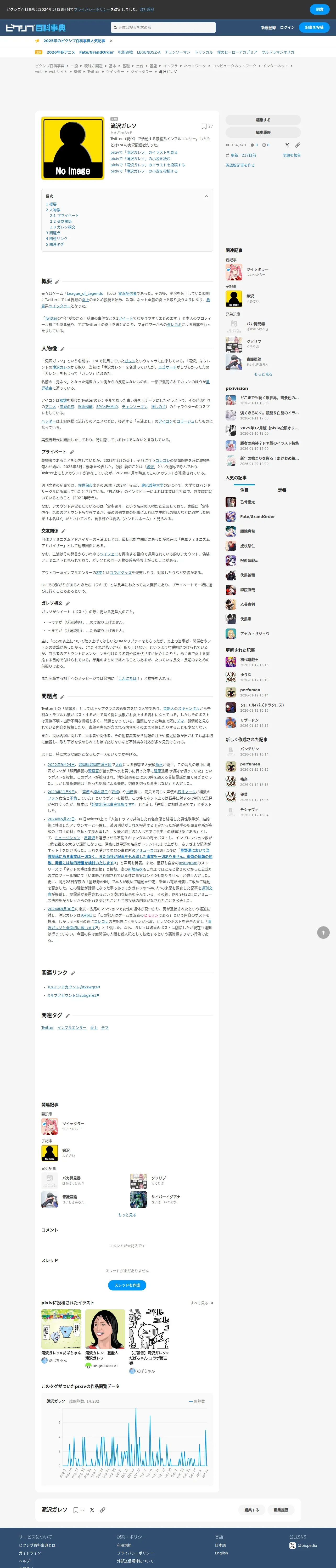Click the pencil icon beside 関連タグ heading
Image resolution: width=336 pixels, height=1568 pixels.
point(68,1016)
